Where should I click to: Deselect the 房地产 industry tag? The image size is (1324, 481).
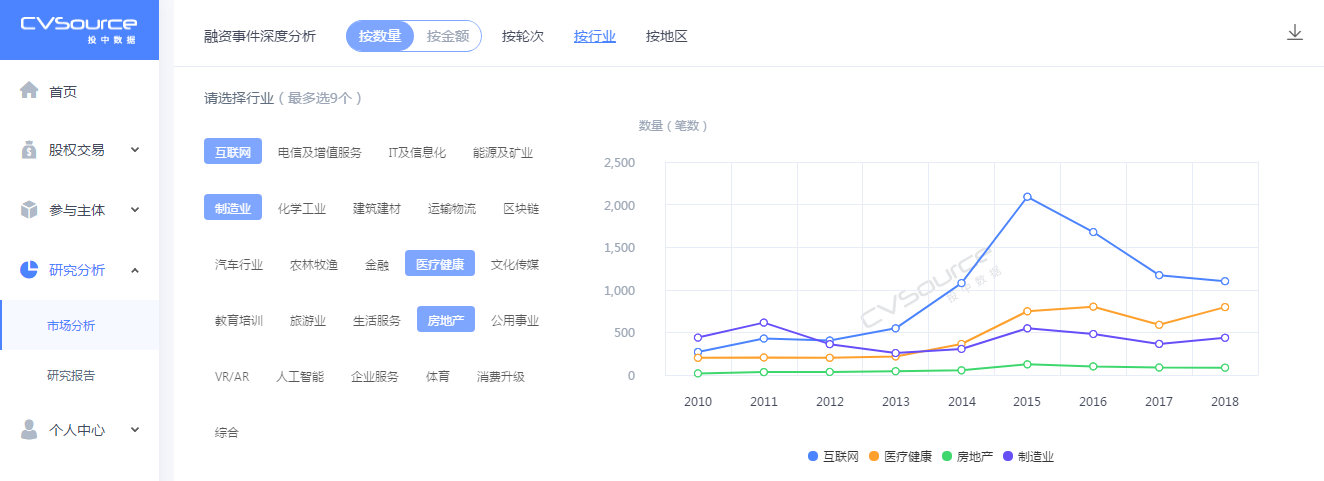[446, 320]
